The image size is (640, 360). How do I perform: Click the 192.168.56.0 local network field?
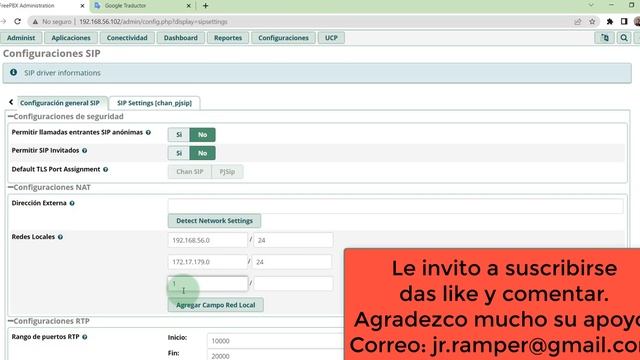[x=207, y=240]
